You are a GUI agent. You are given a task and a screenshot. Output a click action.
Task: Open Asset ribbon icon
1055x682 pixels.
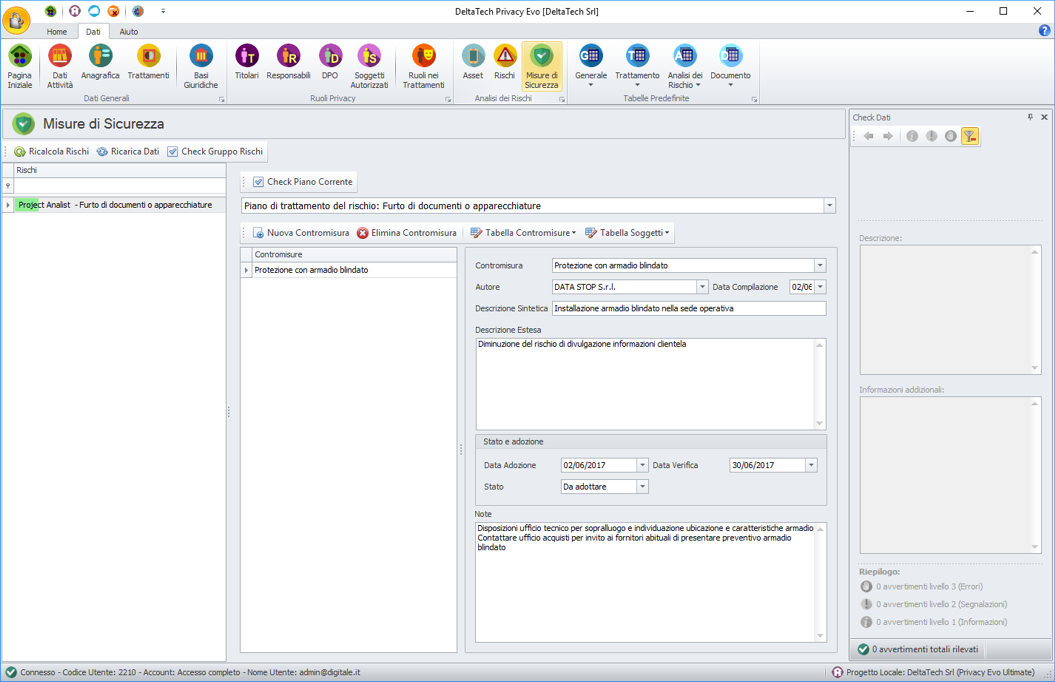(x=473, y=63)
